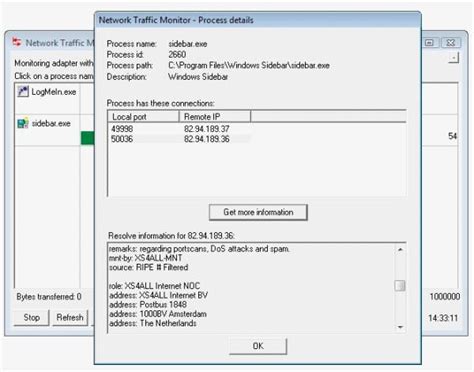Click the green traffic bar for sidebar.exe
The image size is (474, 372).
click(x=88, y=138)
